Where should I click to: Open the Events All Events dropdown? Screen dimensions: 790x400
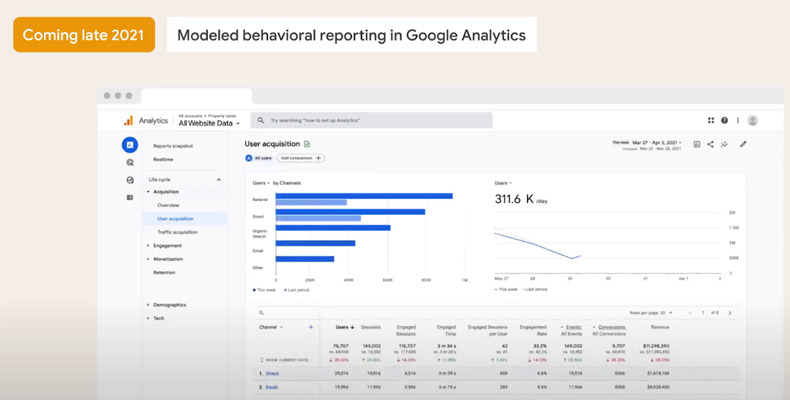[571, 330]
